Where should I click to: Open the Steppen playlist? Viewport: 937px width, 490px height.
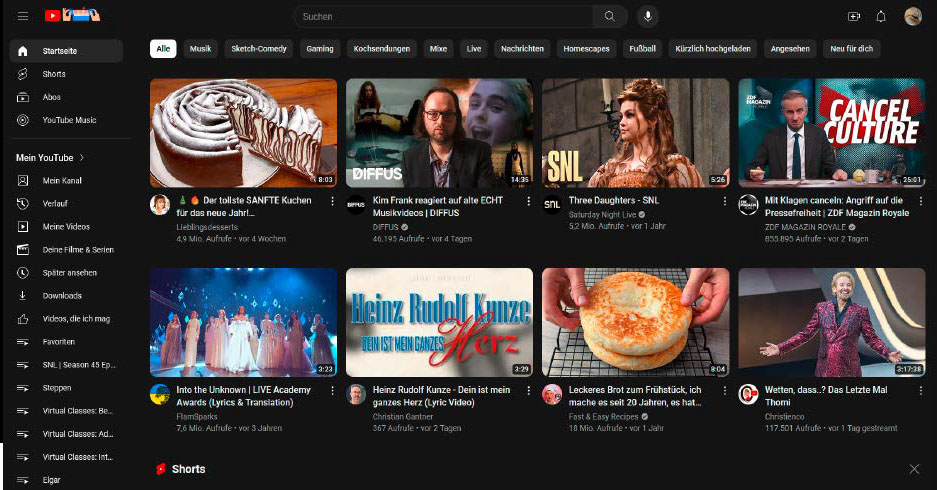pos(66,388)
